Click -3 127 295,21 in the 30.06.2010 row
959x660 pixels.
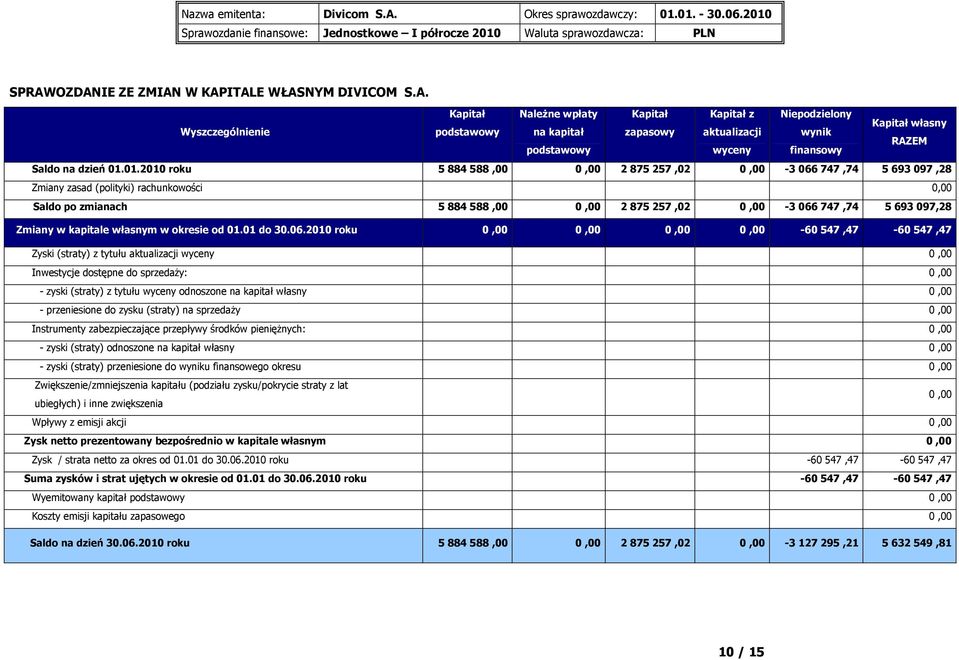(821, 543)
